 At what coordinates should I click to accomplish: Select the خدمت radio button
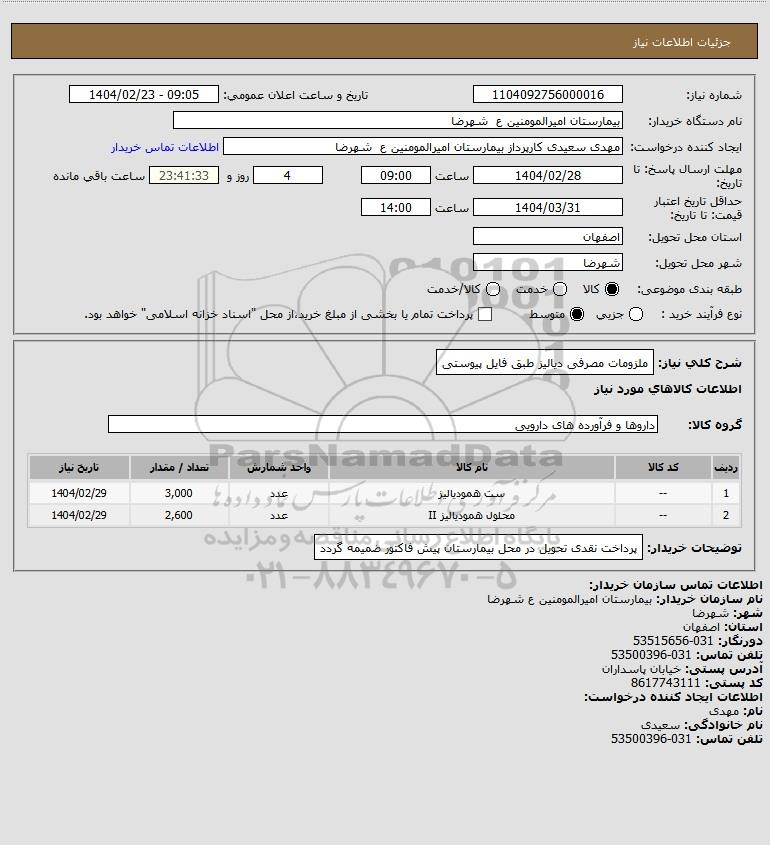coord(560,289)
